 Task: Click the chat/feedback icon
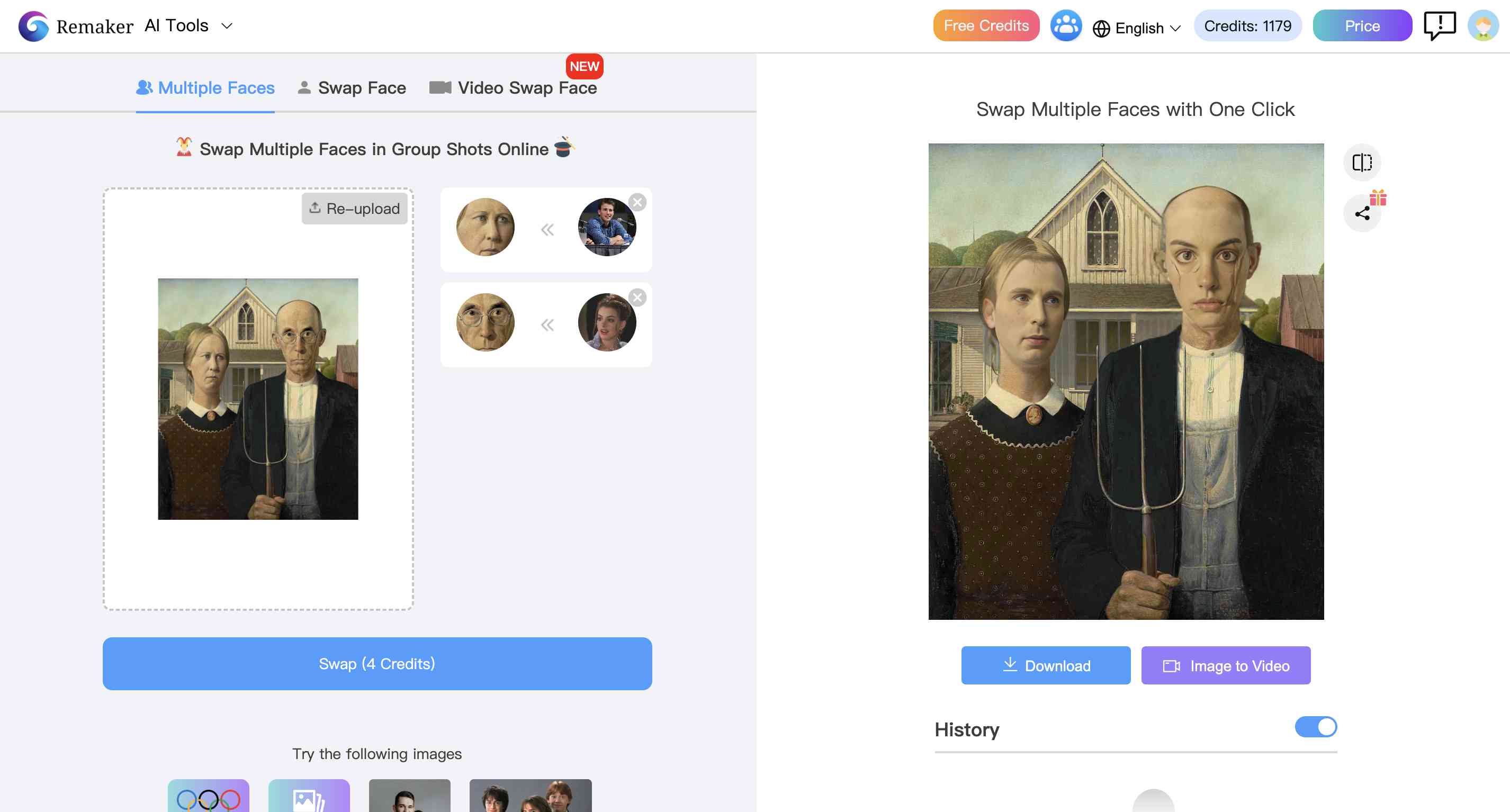pos(1440,25)
